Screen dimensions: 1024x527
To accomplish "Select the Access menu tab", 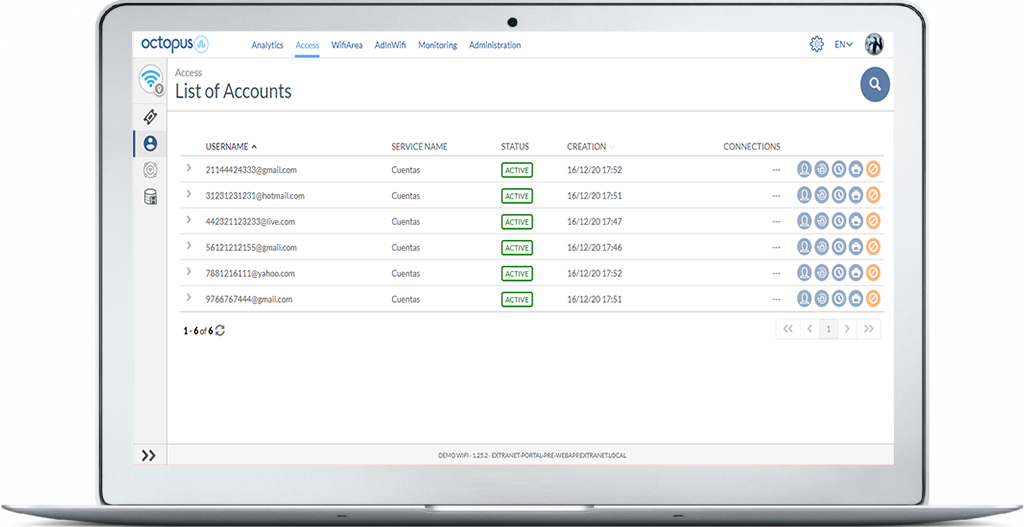I will (x=307, y=45).
